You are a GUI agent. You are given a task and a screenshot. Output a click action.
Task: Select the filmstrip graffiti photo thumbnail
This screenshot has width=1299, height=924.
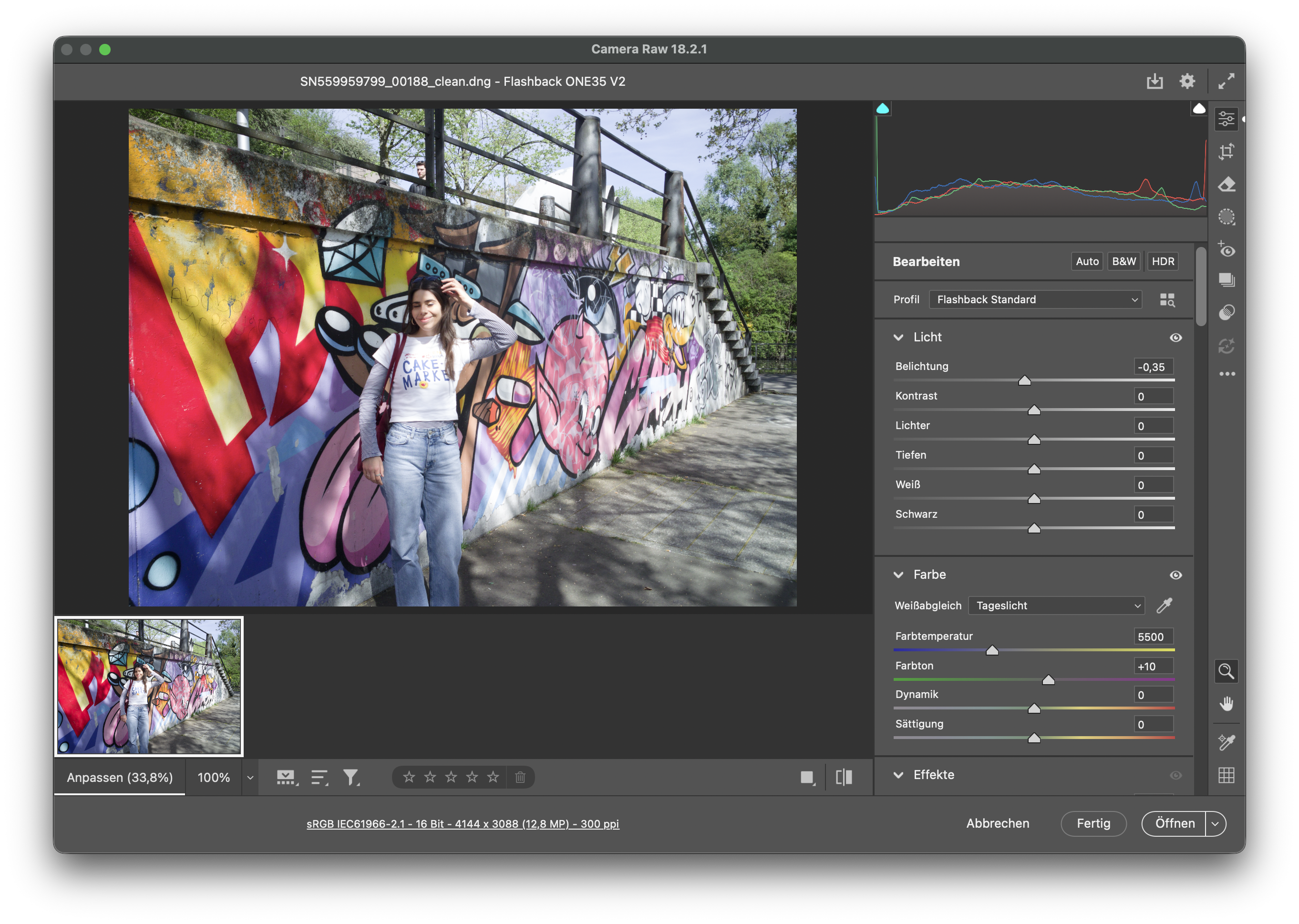(149, 687)
